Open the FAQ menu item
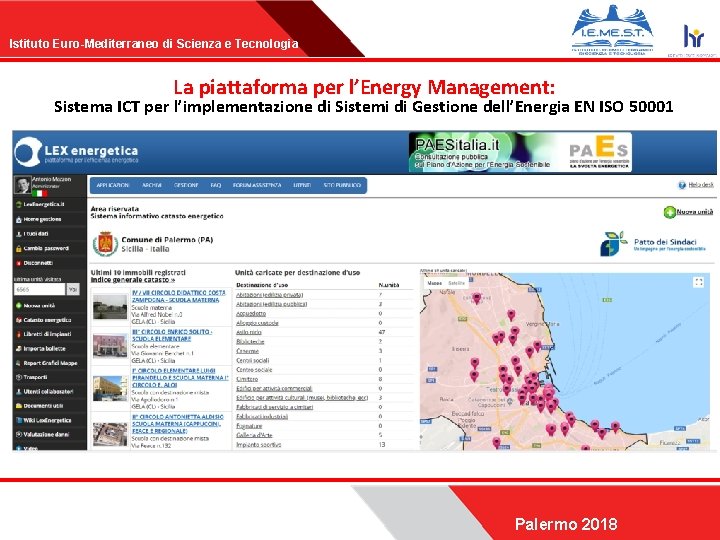 point(216,186)
